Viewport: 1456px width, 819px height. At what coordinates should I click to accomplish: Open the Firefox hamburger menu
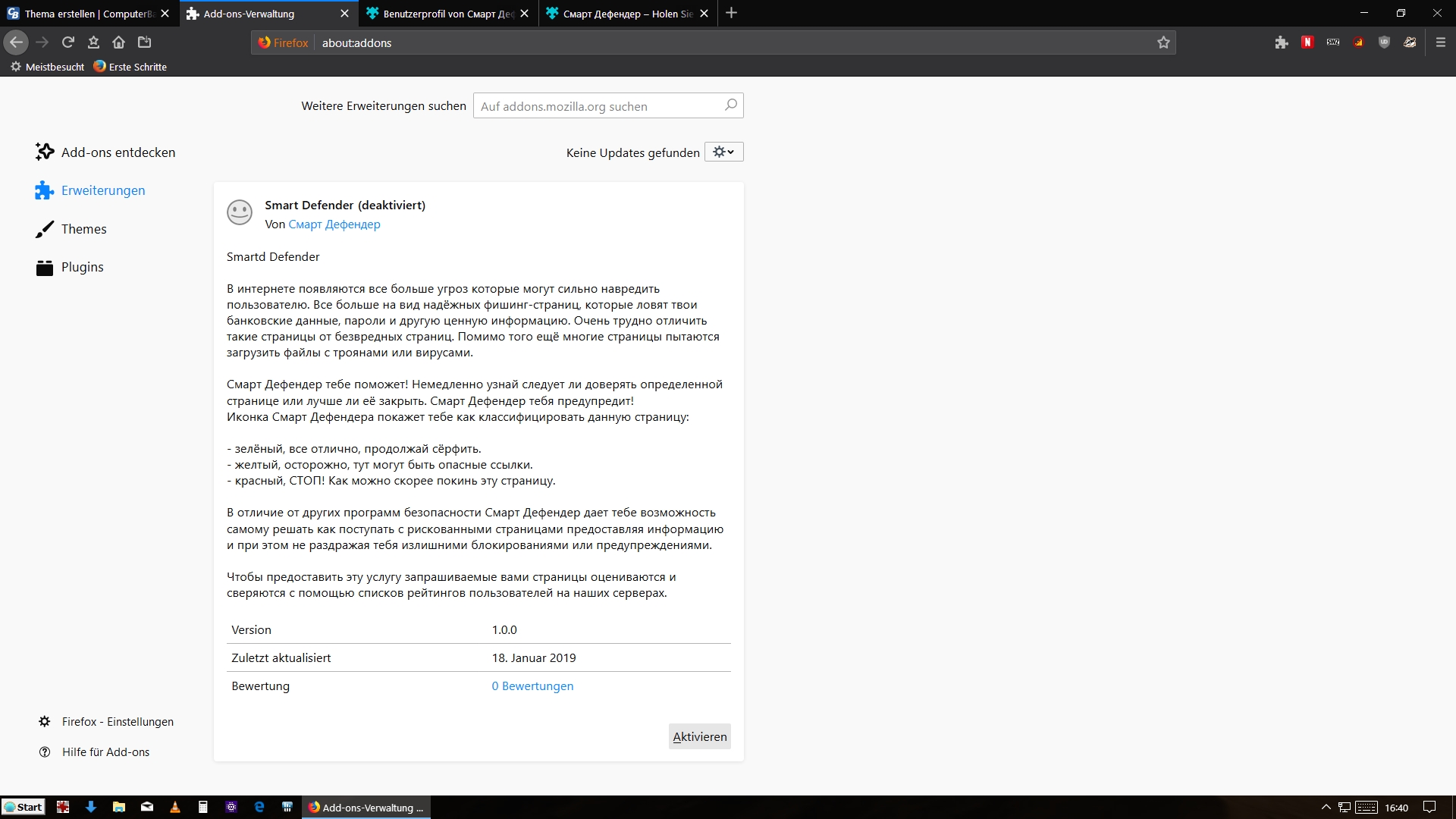click(x=1441, y=42)
